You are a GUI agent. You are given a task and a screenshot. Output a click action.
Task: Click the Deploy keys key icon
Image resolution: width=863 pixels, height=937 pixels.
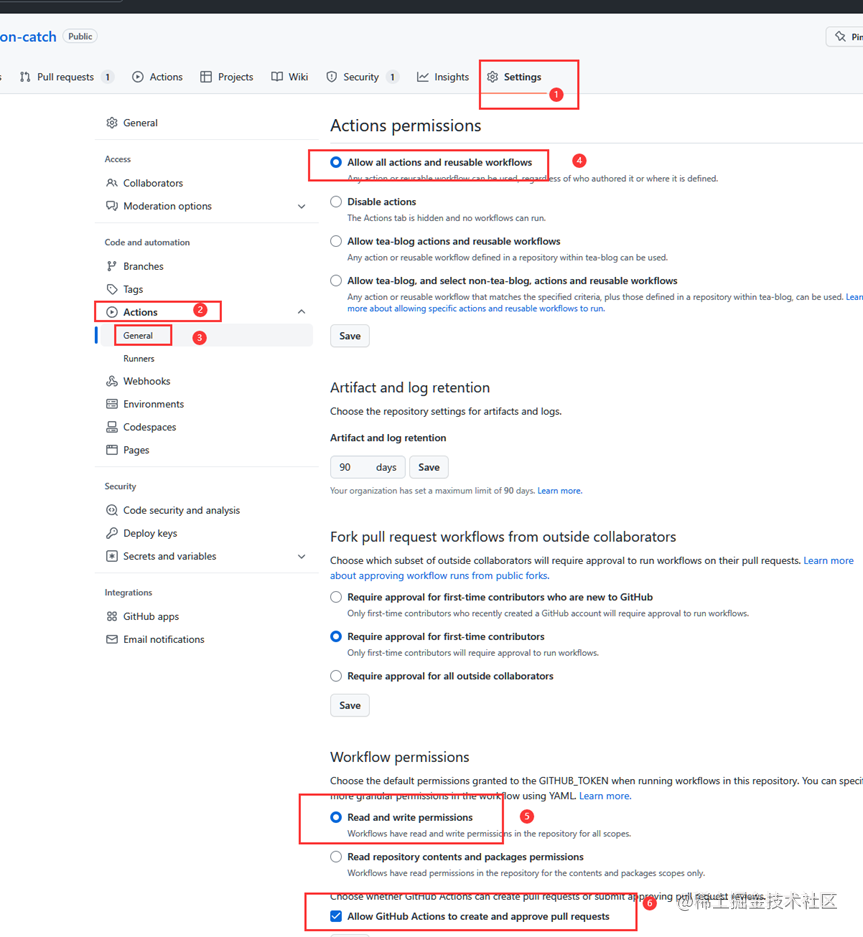[112, 533]
